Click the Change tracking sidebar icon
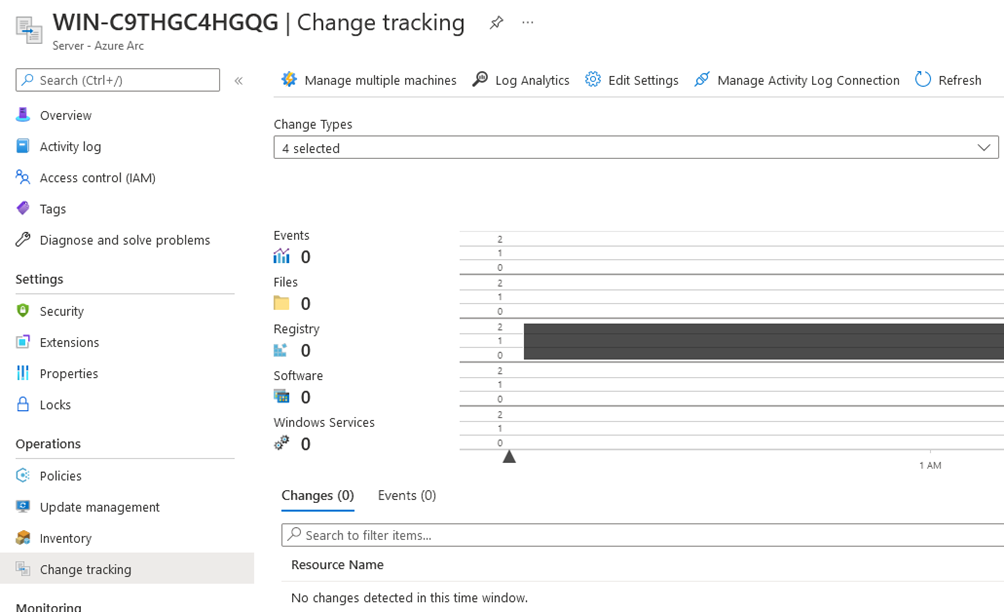This screenshot has width=1004, height=612. point(23,568)
